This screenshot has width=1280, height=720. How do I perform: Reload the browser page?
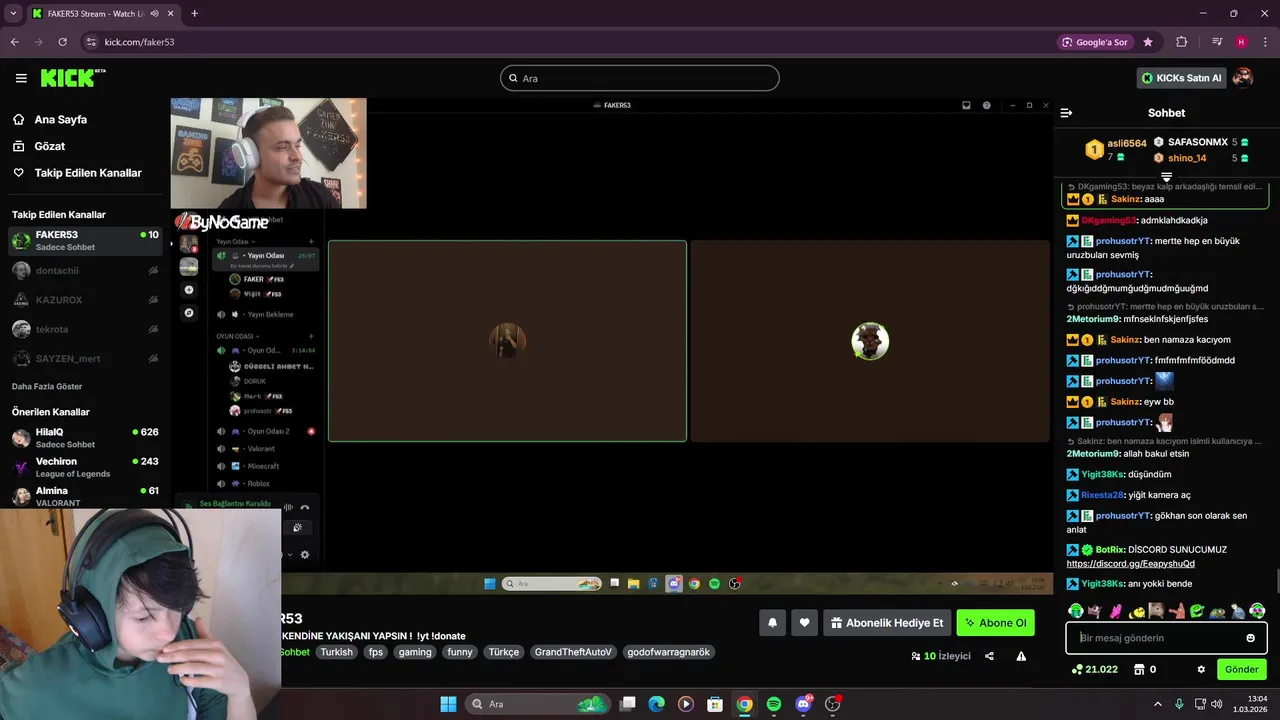point(62,42)
